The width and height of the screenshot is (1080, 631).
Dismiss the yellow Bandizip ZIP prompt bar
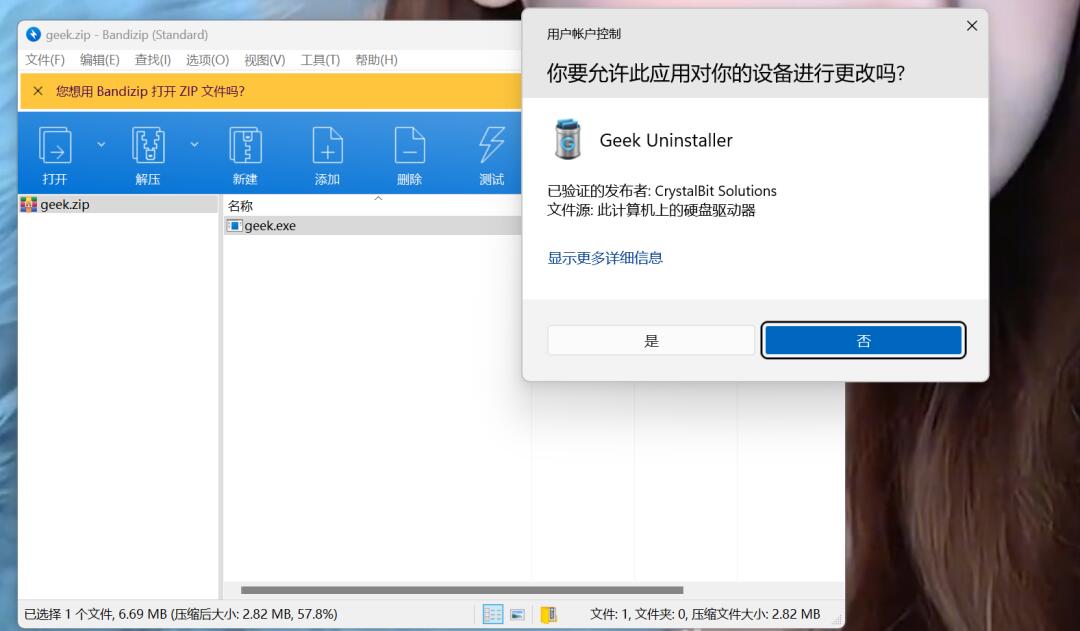(38, 91)
